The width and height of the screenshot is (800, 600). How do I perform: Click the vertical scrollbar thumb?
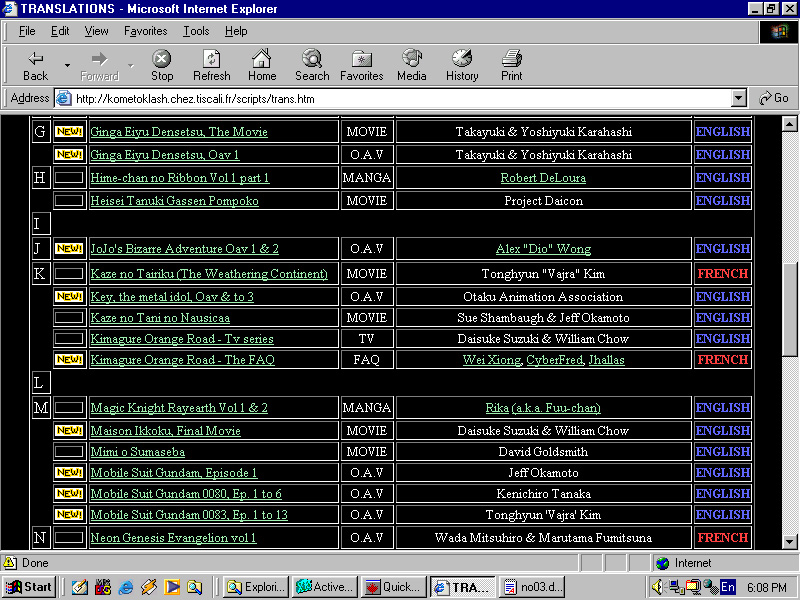(x=789, y=309)
